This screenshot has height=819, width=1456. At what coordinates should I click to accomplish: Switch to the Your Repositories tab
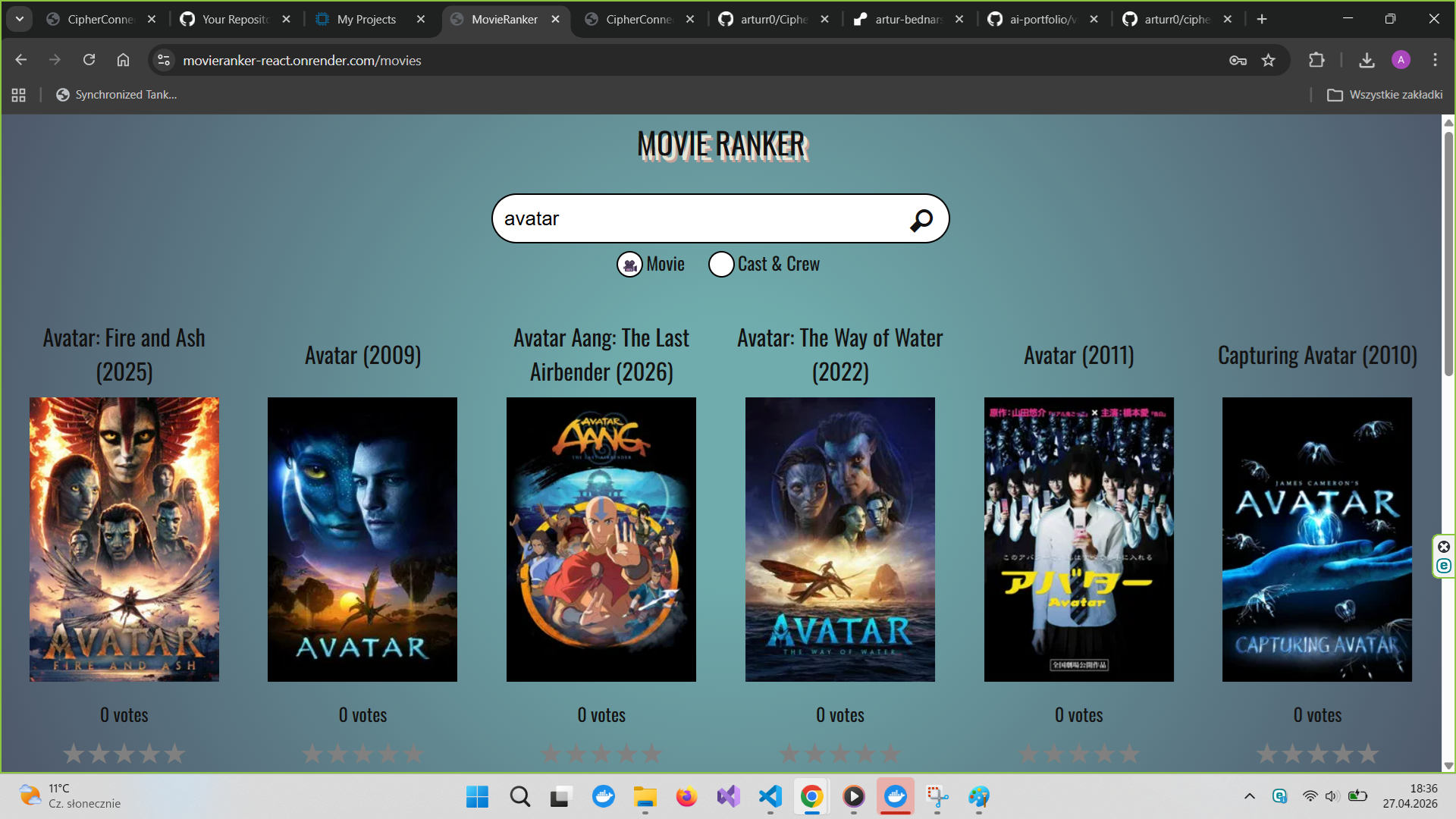click(235, 19)
